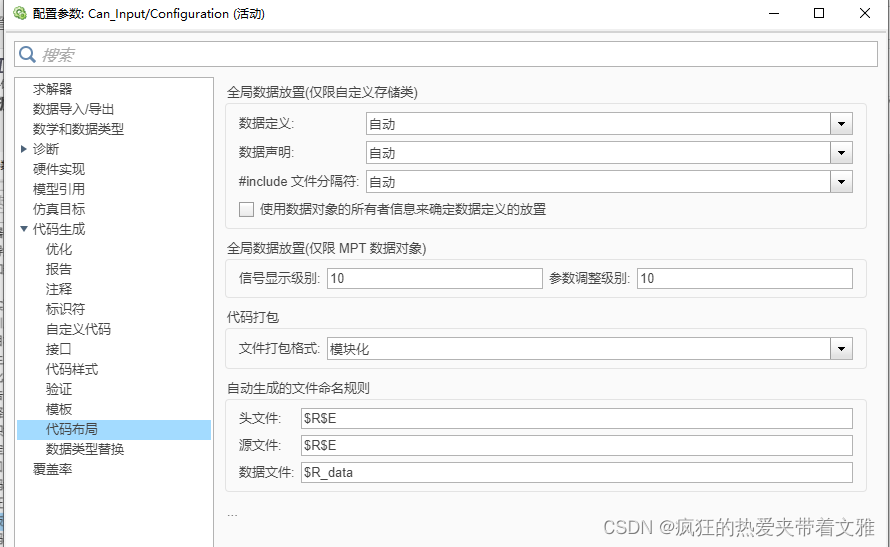
Task: Select 模板 item
Action: (x=59, y=409)
